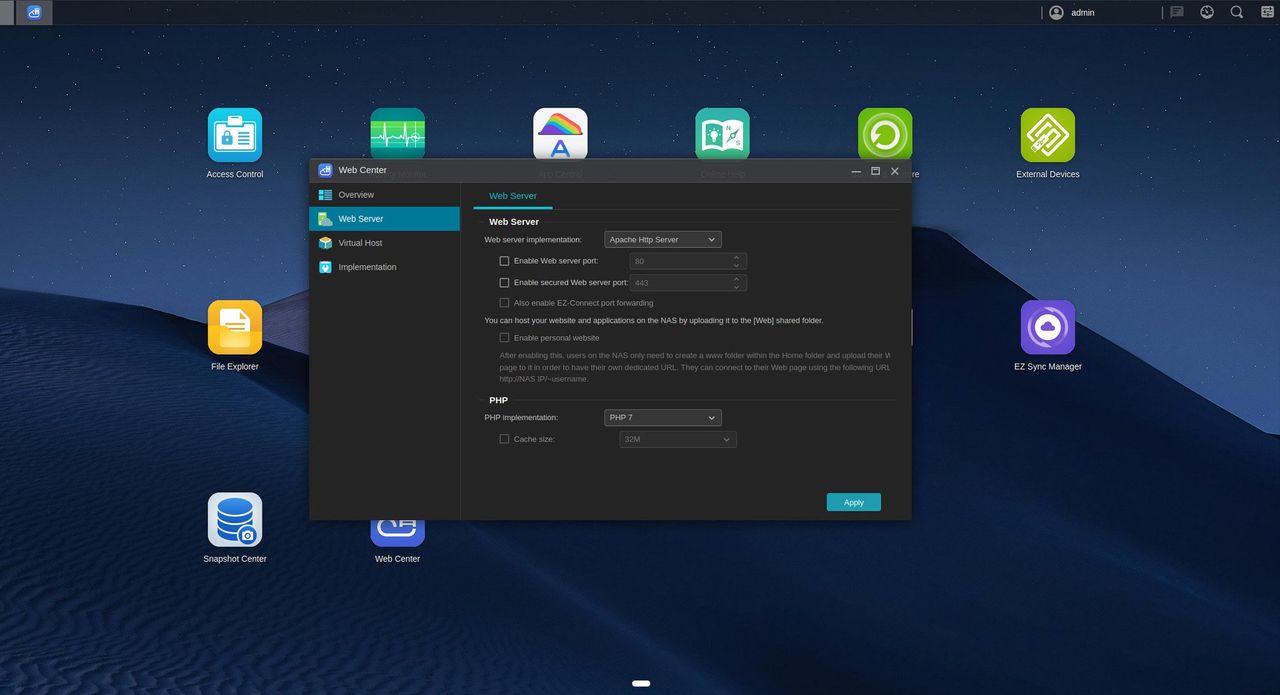Open the admin user account menu

click(1056, 12)
